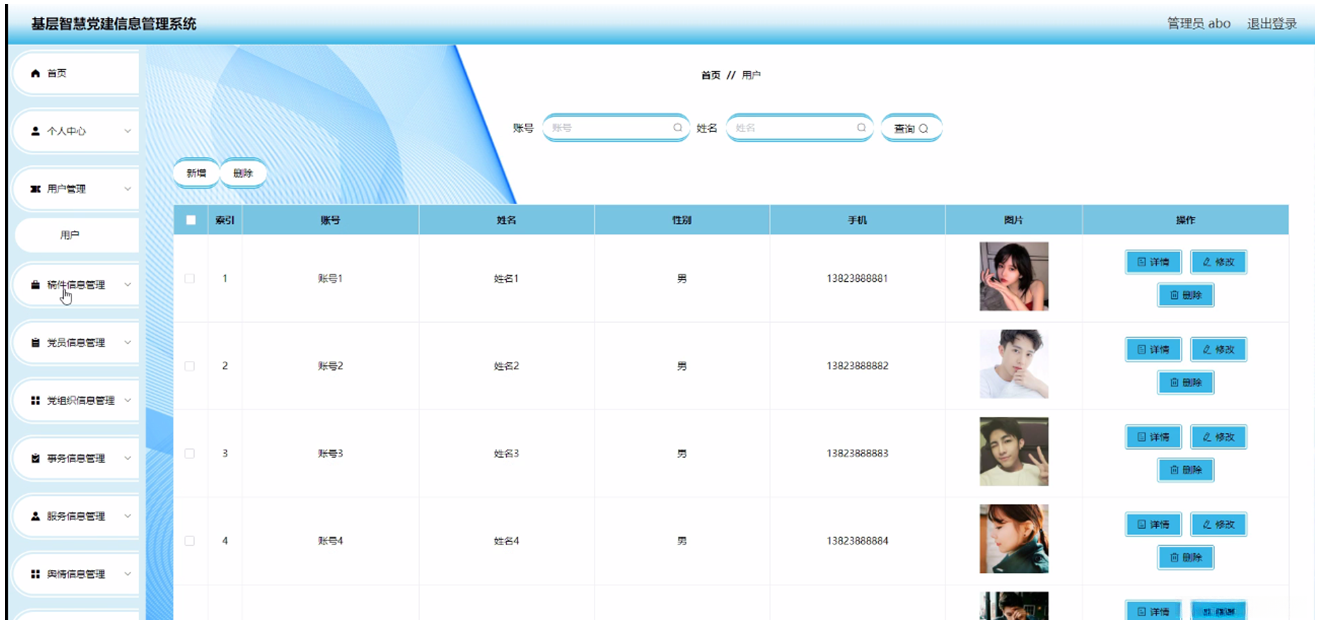The image size is (1317, 627).
Task: Click the batch 删除 button above the table
Action: (243, 173)
